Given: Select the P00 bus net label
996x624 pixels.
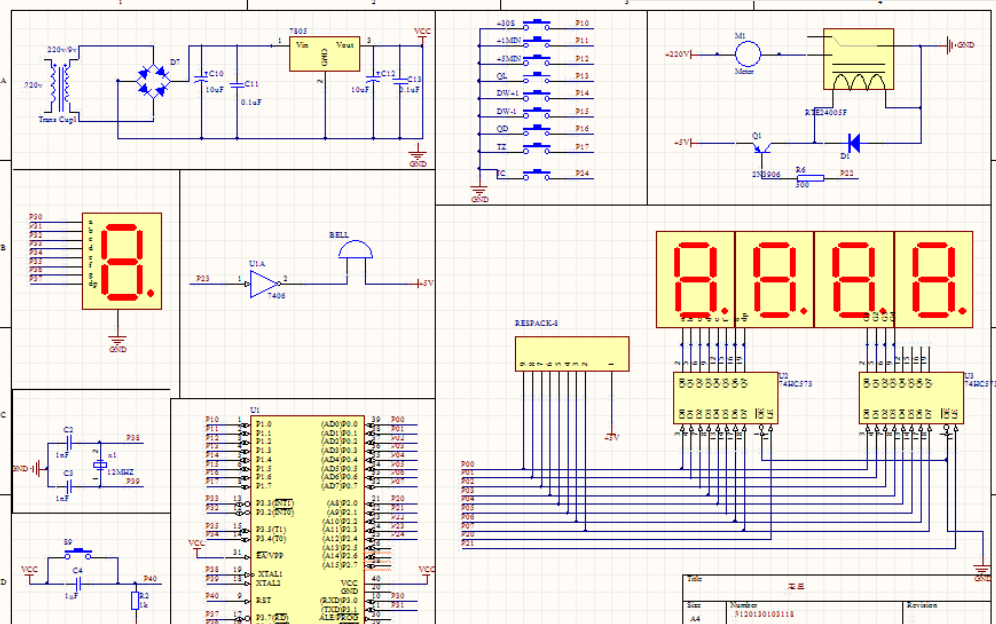Looking at the screenshot, I should [468, 465].
